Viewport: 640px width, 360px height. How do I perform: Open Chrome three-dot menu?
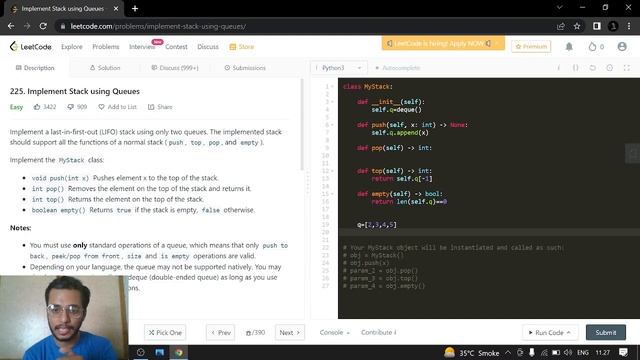[x=629, y=26]
